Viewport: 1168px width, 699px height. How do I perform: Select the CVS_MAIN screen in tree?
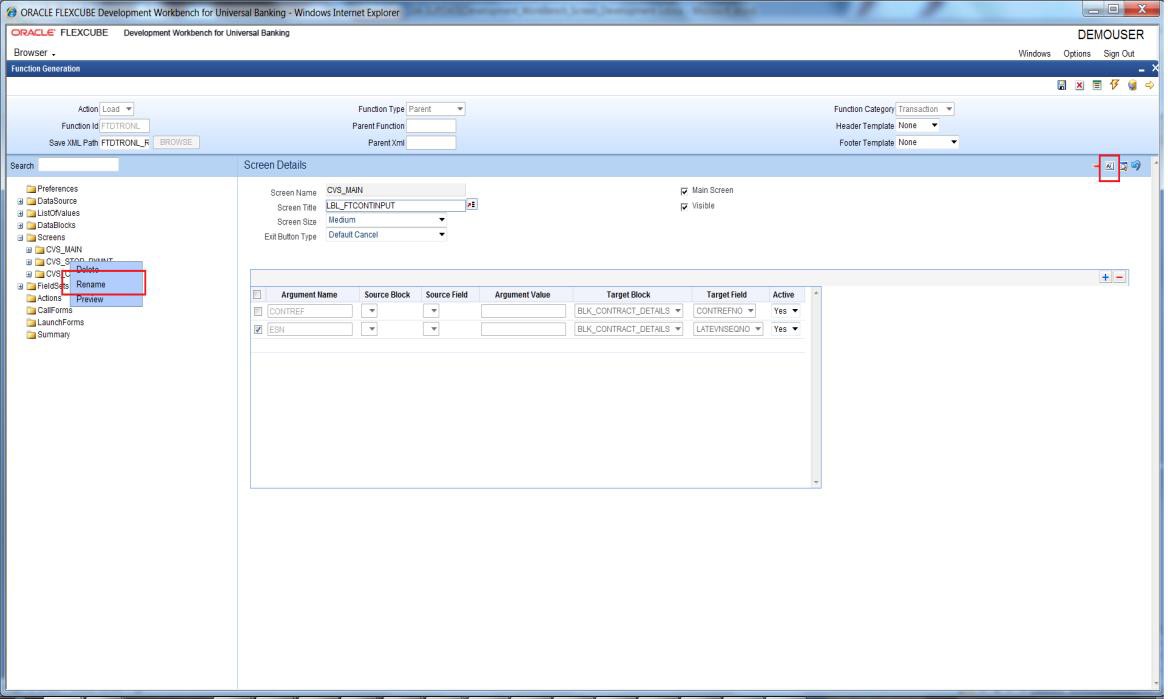pos(64,250)
